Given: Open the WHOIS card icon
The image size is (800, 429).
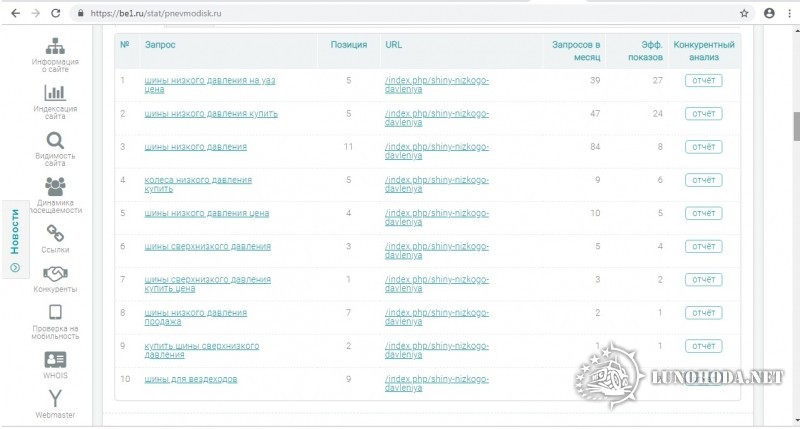Looking at the screenshot, I should (x=55, y=358).
